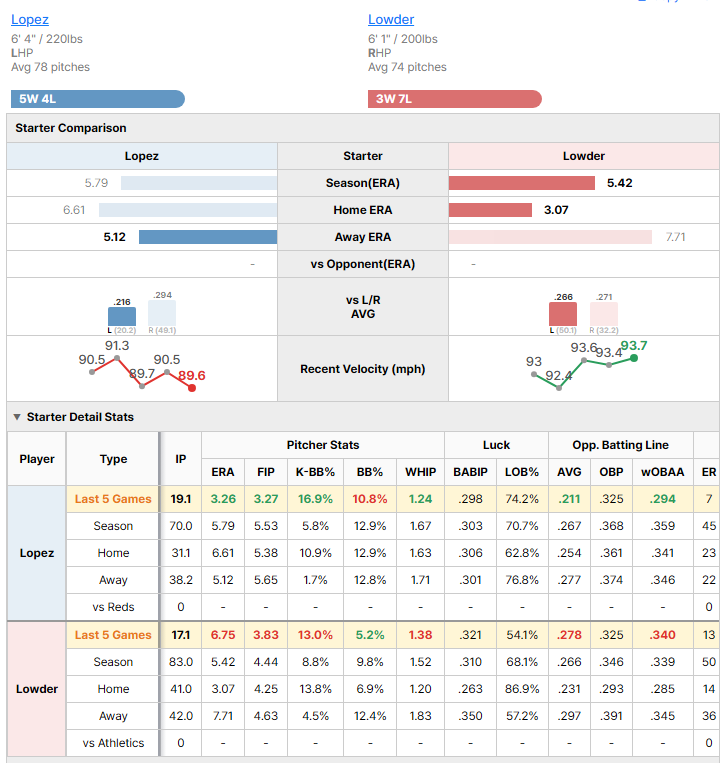Click Lowder's Home ERA 3.07 bar
Viewport: 726px width, 763px height.
click(490, 210)
